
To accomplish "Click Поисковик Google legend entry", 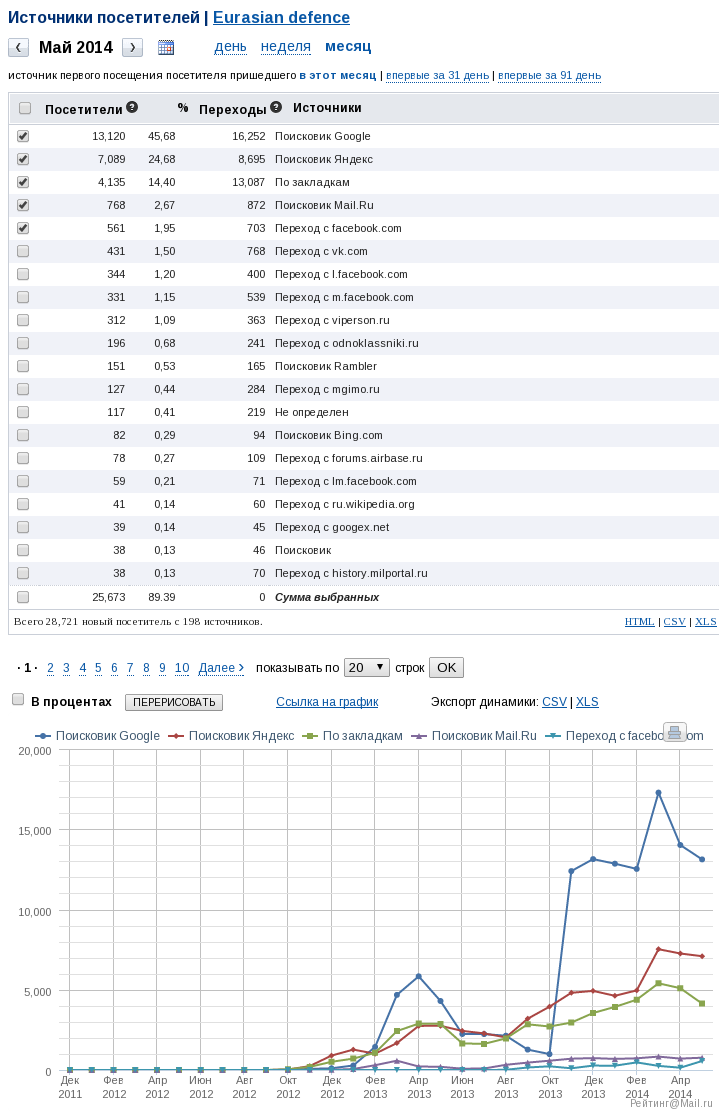I will 98,735.
